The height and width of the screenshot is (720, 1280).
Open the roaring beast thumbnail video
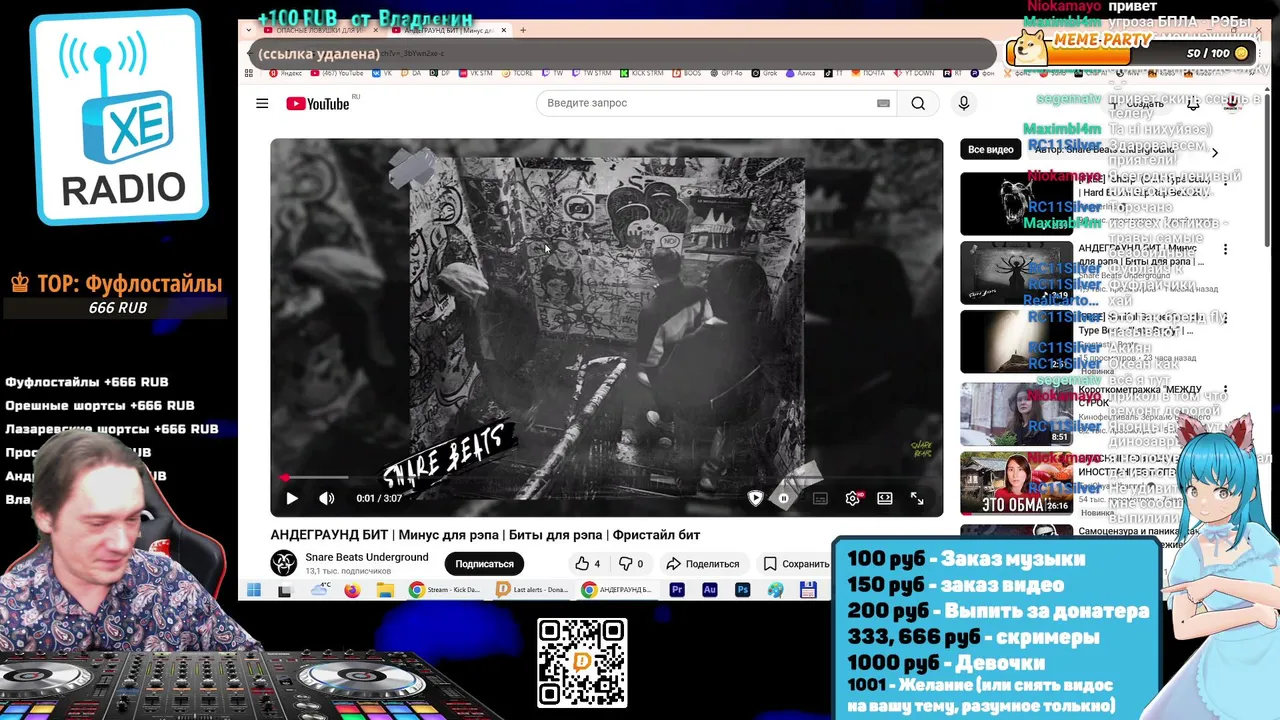pos(1016,204)
